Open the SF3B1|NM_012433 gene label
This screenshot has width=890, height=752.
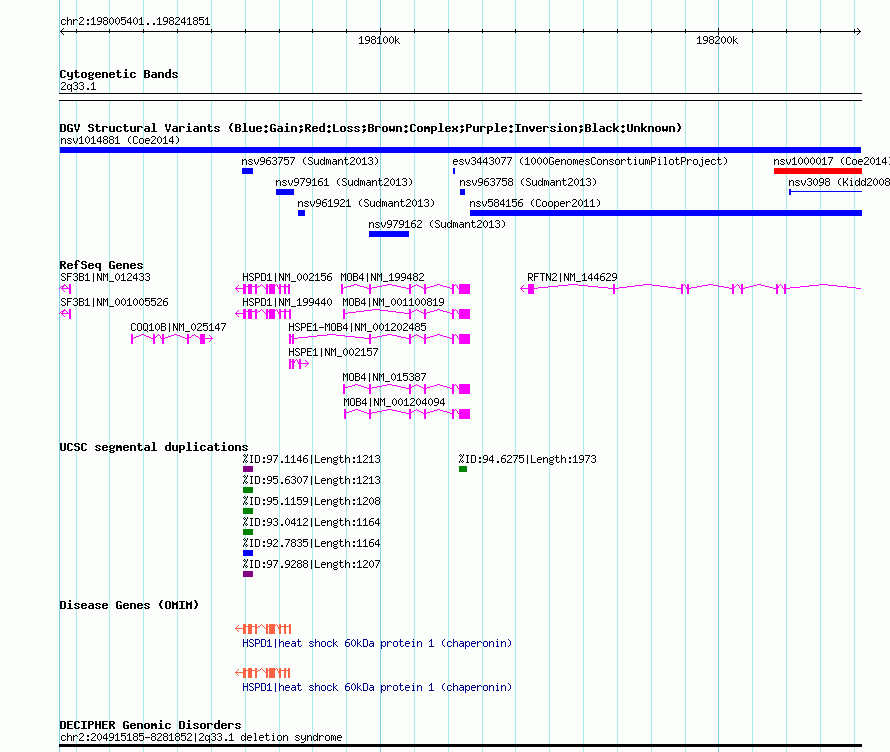click(x=106, y=277)
